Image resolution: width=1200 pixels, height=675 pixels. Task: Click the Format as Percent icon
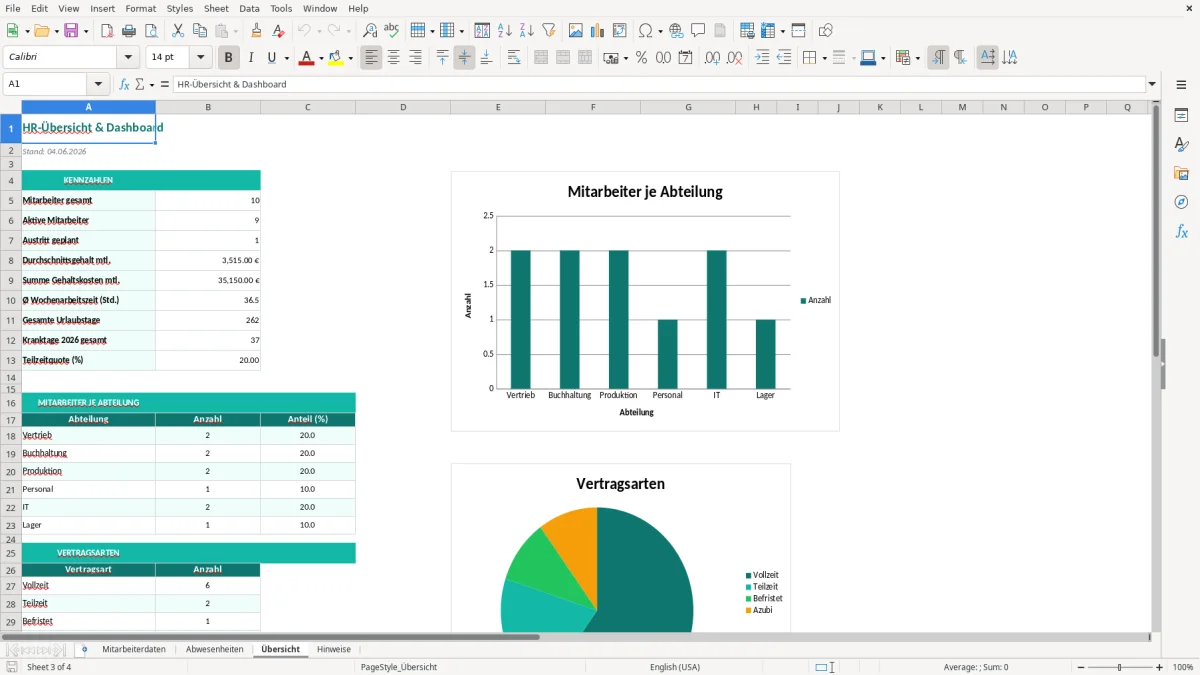[642, 58]
